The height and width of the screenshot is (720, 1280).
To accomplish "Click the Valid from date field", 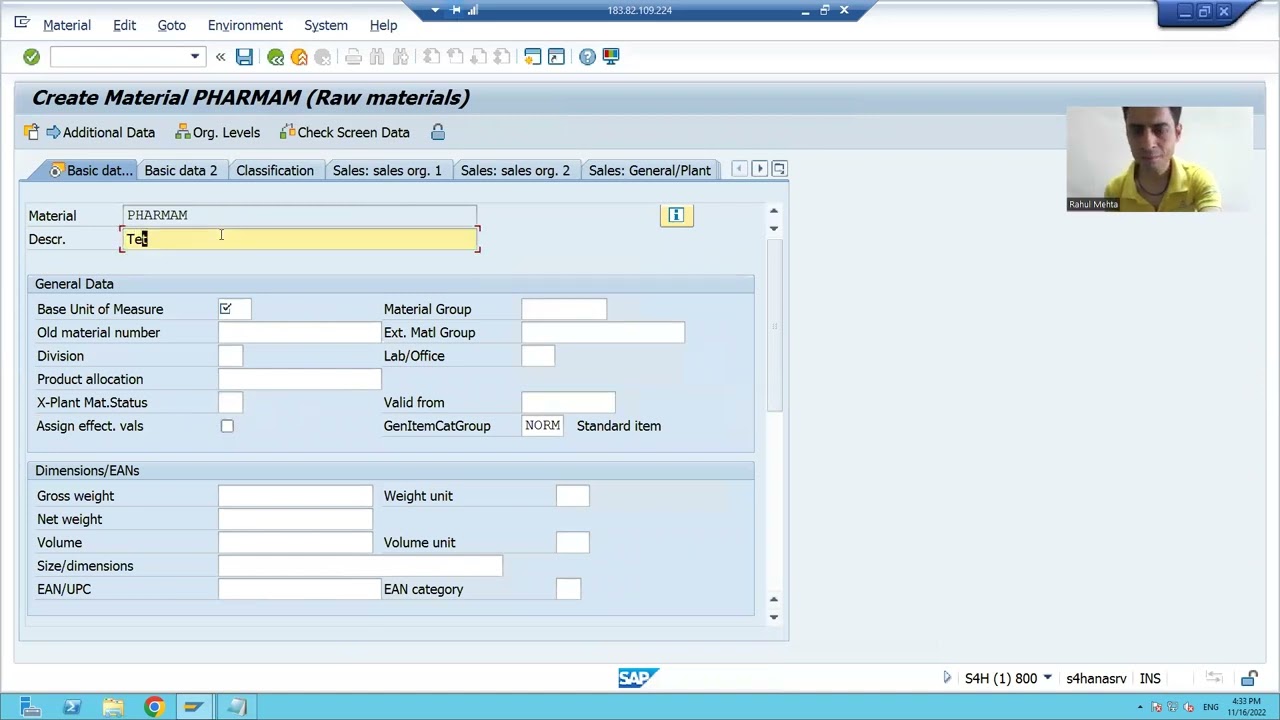I will [x=568, y=402].
